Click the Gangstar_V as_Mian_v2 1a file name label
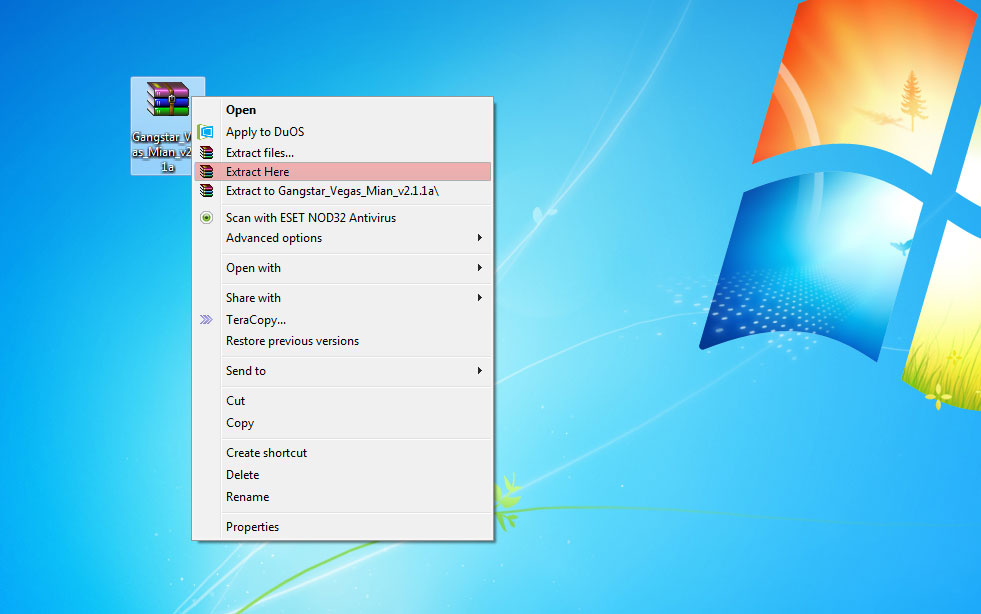 point(162,152)
